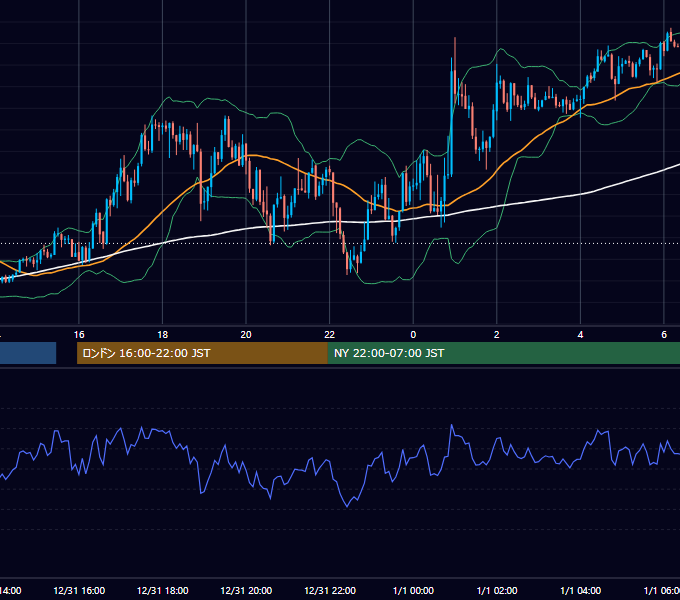Click the blue session bar before London
This screenshot has width=680, height=600.
point(28,353)
